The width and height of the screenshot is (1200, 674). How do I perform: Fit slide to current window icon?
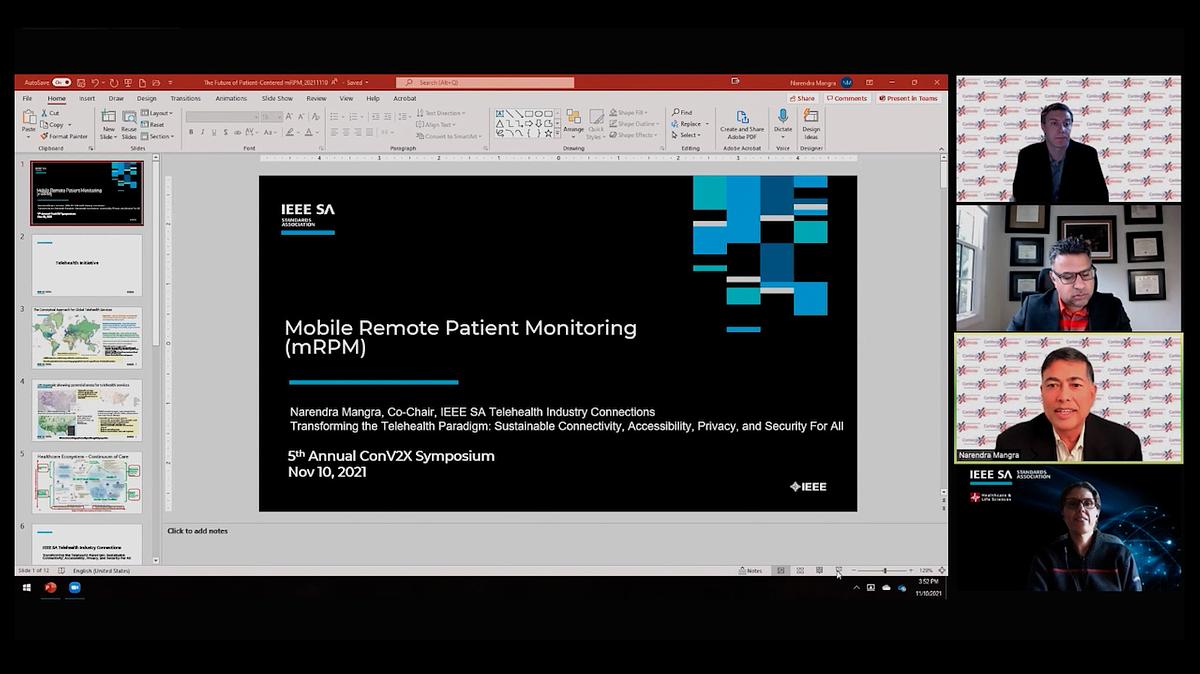coord(941,570)
